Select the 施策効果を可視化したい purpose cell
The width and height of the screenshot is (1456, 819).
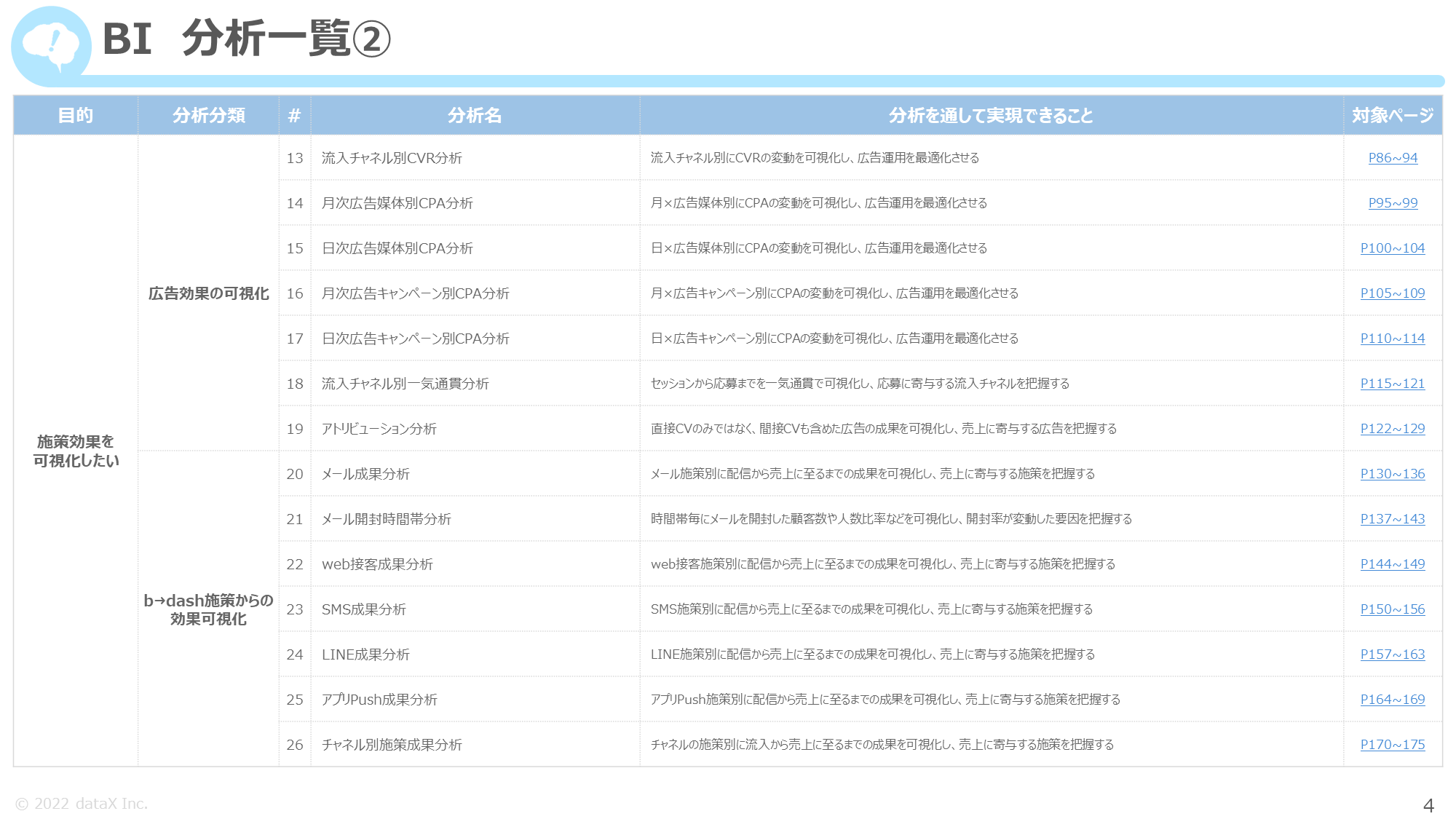[x=76, y=451]
